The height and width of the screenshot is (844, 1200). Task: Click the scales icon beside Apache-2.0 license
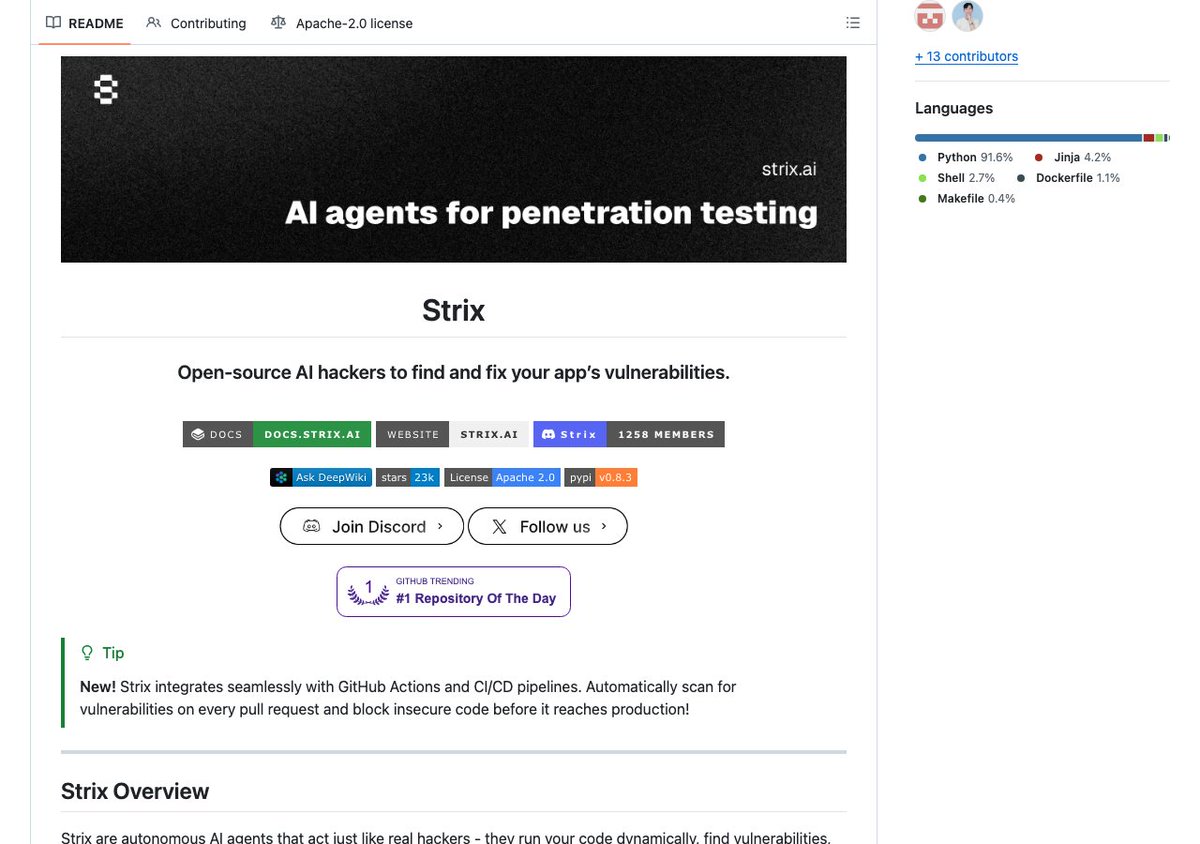pyautogui.click(x=279, y=23)
